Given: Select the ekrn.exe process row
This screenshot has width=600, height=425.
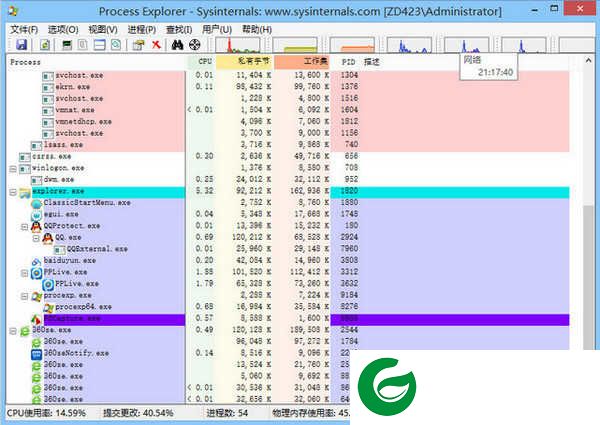Looking at the screenshot, I should point(288,87).
